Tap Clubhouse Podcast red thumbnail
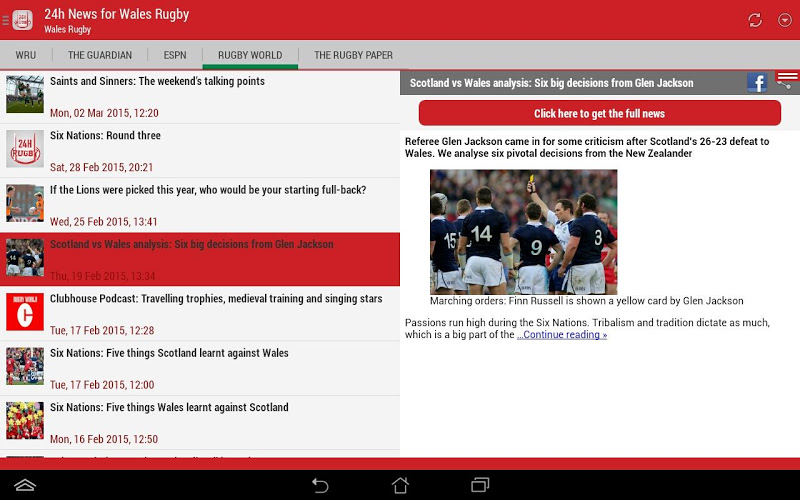 pyautogui.click(x=25, y=312)
